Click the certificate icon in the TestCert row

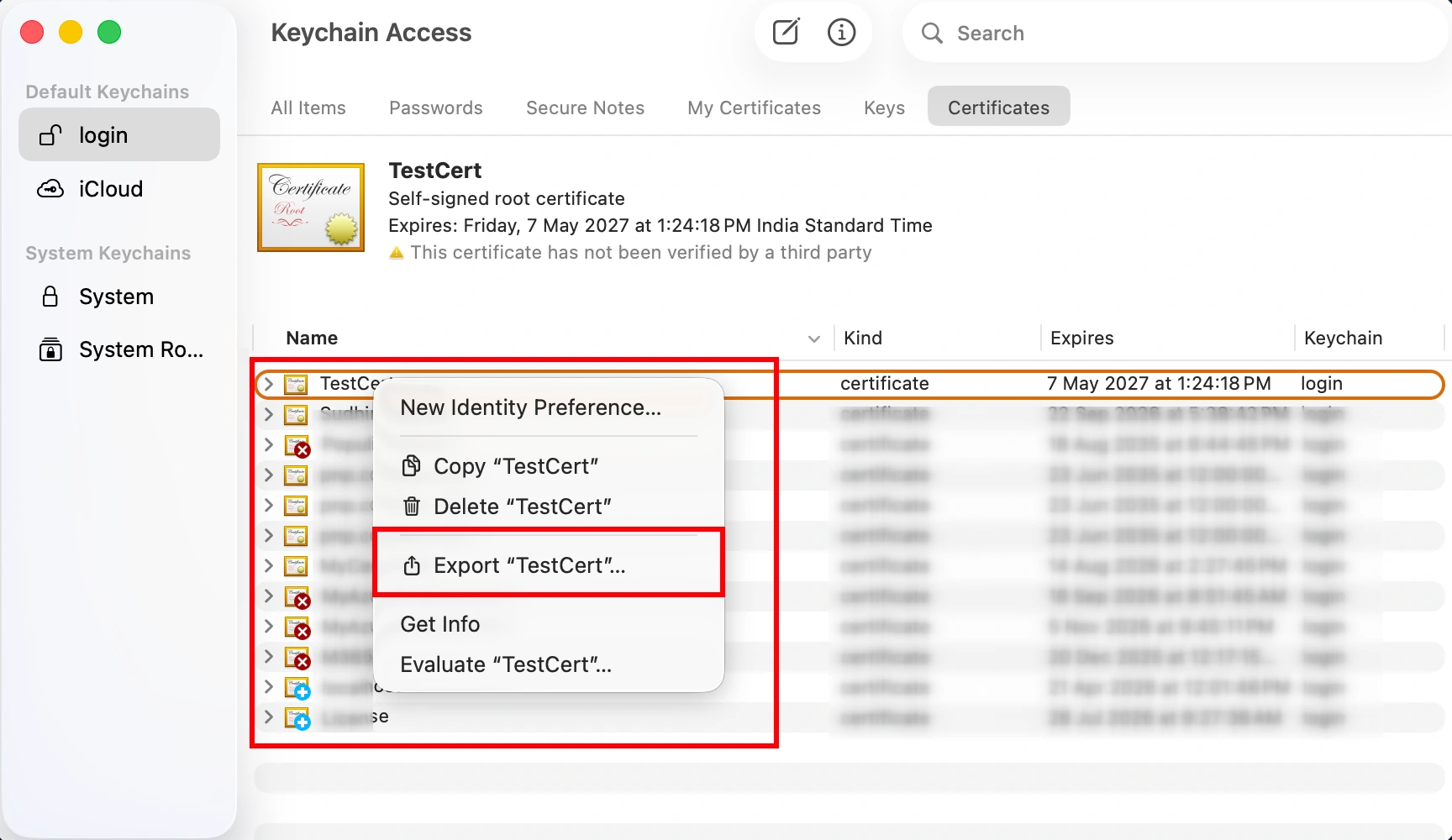coord(296,385)
